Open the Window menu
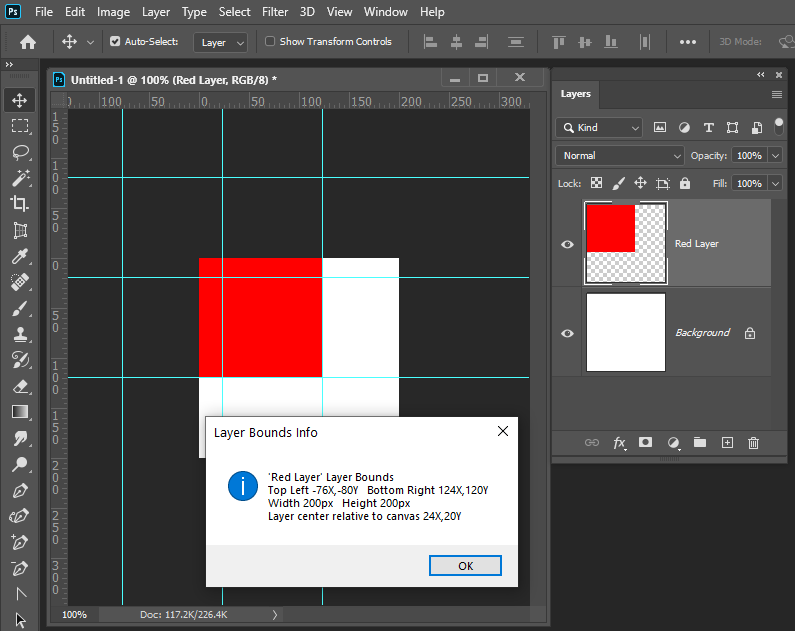Viewport: 795px width, 631px height. [x=385, y=12]
